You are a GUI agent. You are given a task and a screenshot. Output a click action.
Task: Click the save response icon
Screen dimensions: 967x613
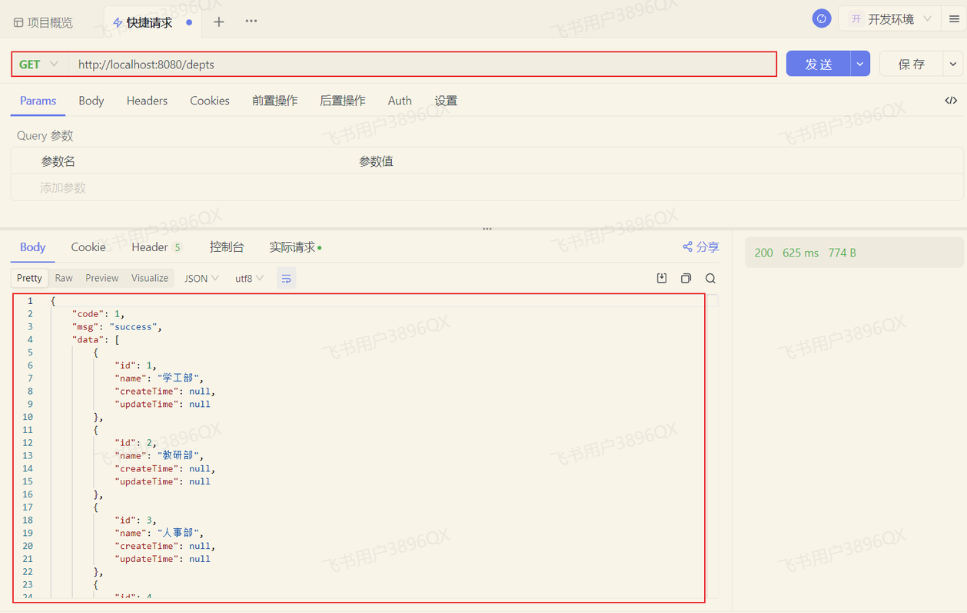coord(662,278)
